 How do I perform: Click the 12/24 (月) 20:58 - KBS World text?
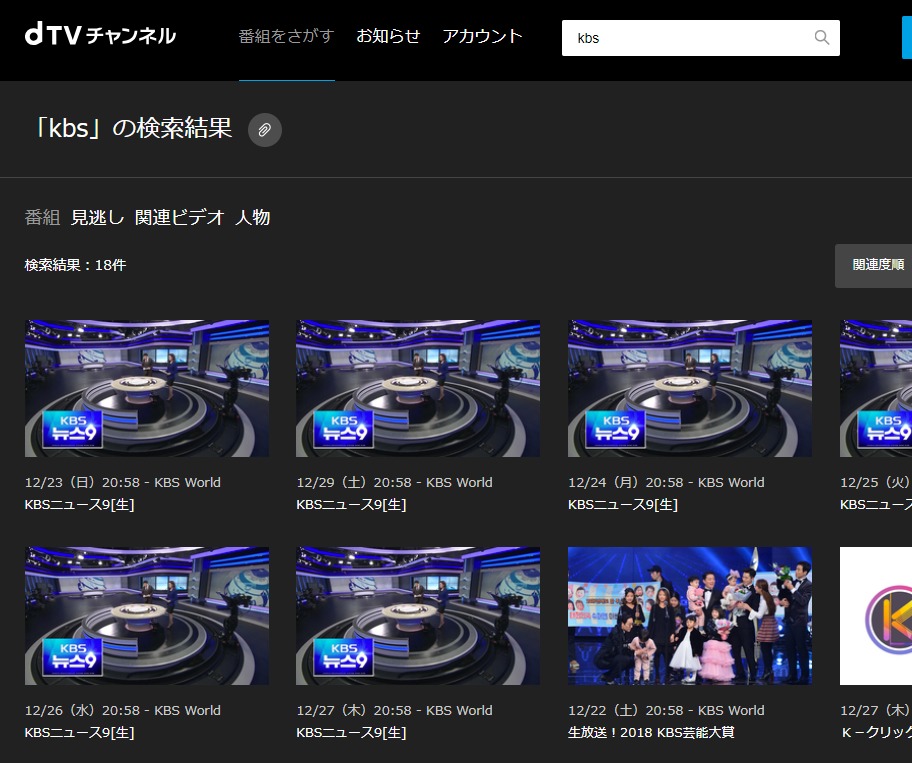pyautogui.click(x=667, y=483)
